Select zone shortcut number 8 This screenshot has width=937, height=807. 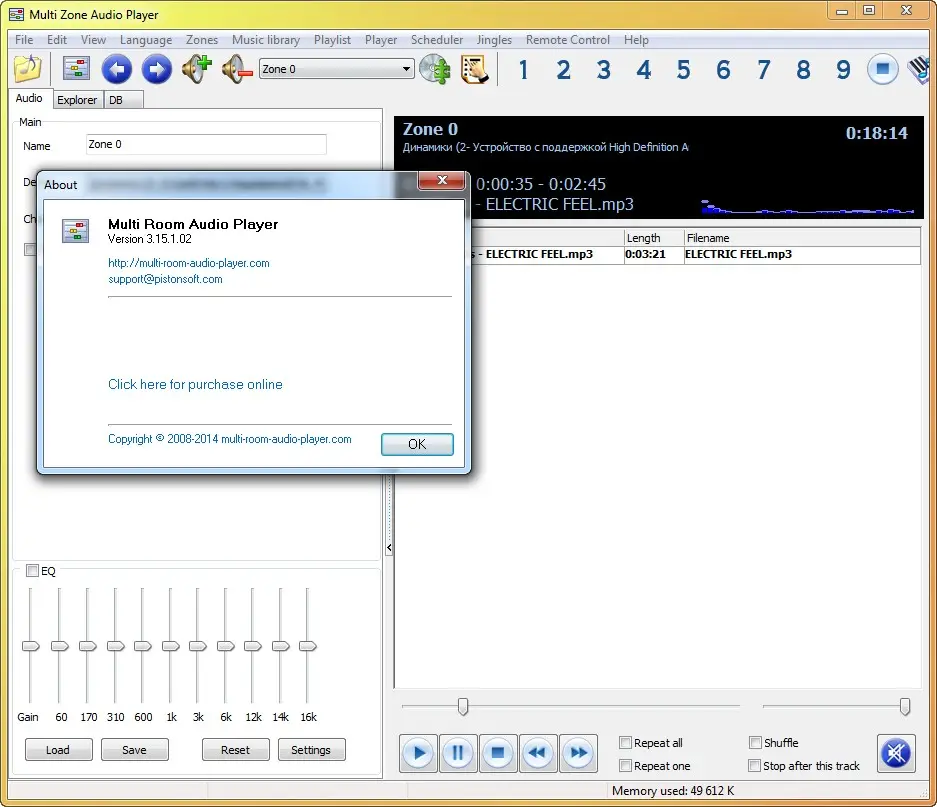coord(804,70)
